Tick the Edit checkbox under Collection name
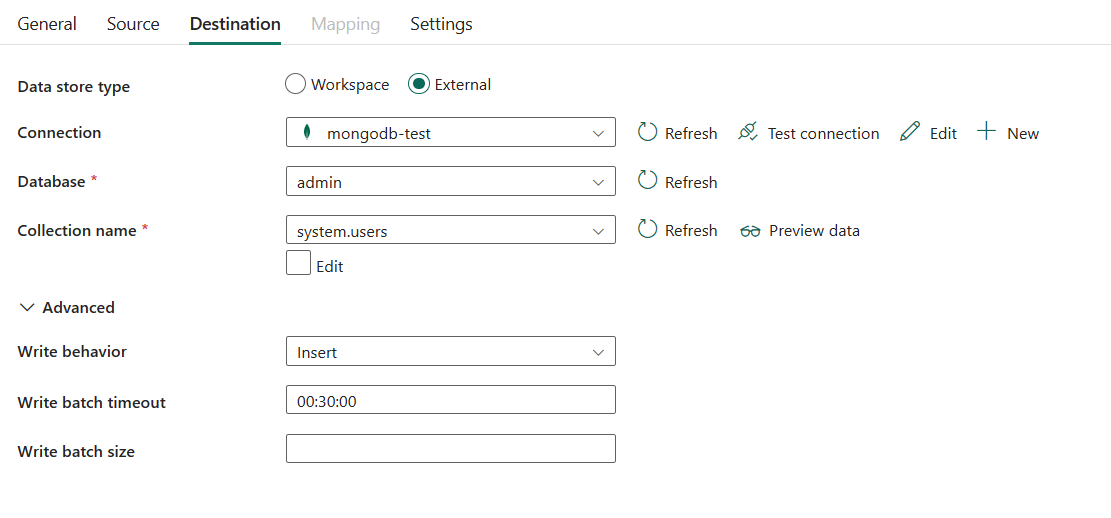 click(x=298, y=263)
